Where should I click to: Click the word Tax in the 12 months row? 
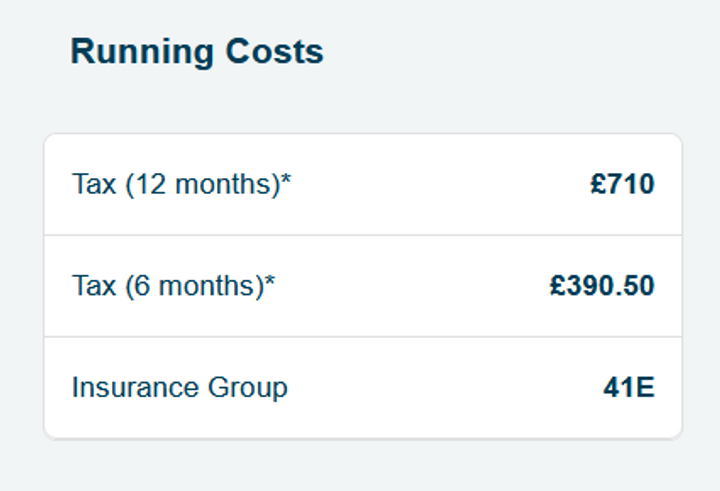pyautogui.click(x=94, y=184)
